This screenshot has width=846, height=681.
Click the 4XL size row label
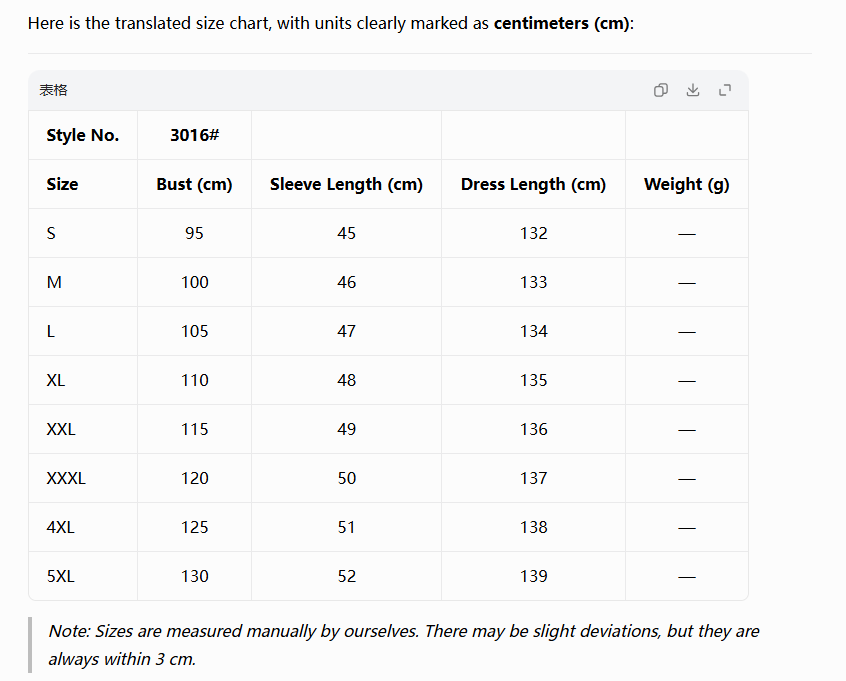(x=60, y=527)
